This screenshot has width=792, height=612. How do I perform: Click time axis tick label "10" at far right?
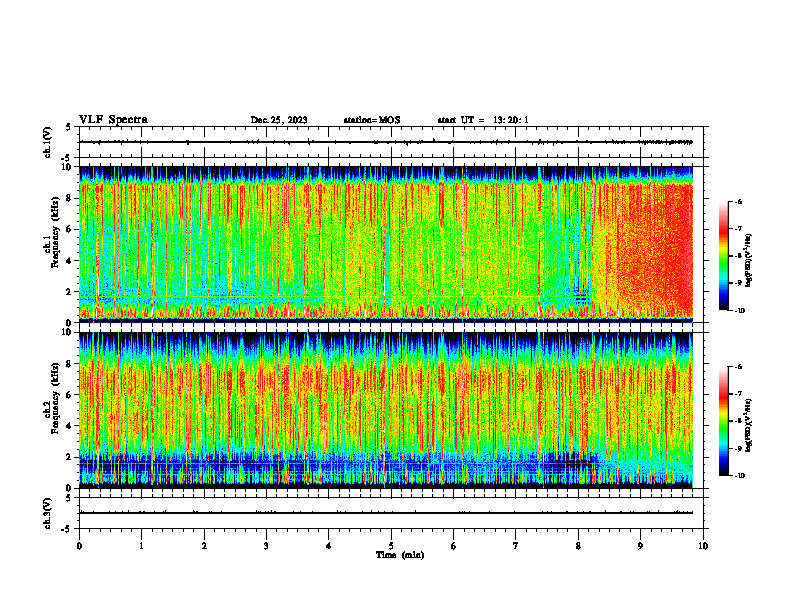703,546
